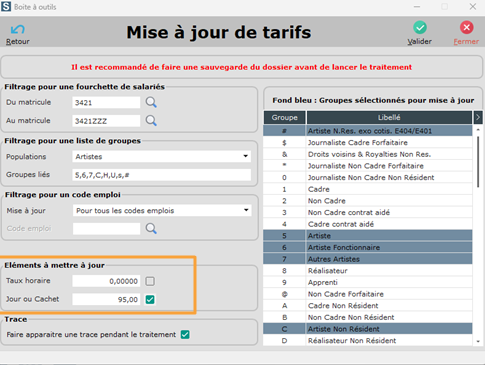Screen dimensions: 487x368
Task: Select the group 8 Réalisateur row
Action: tap(368, 271)
